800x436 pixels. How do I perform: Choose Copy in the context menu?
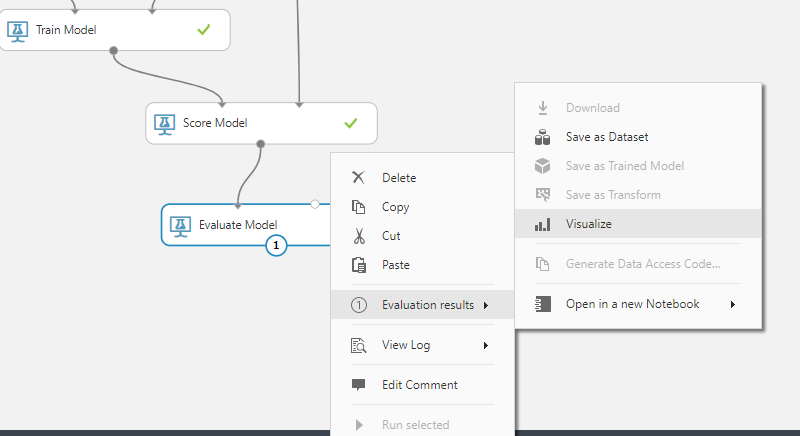(x=422, y=207)
